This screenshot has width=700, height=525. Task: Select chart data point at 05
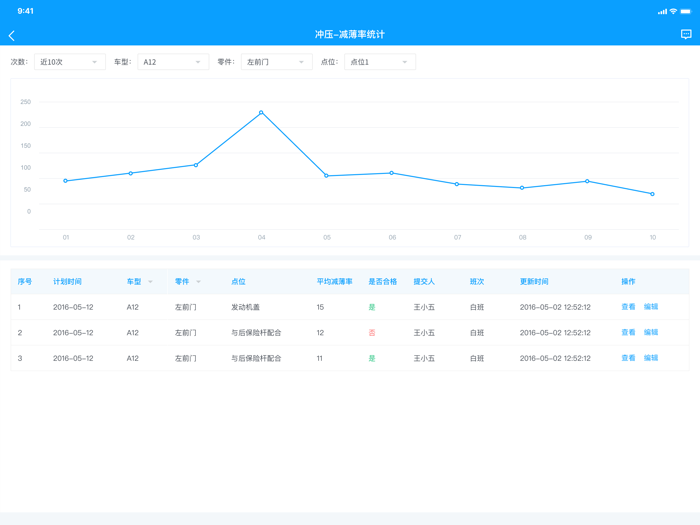point(326,176)
